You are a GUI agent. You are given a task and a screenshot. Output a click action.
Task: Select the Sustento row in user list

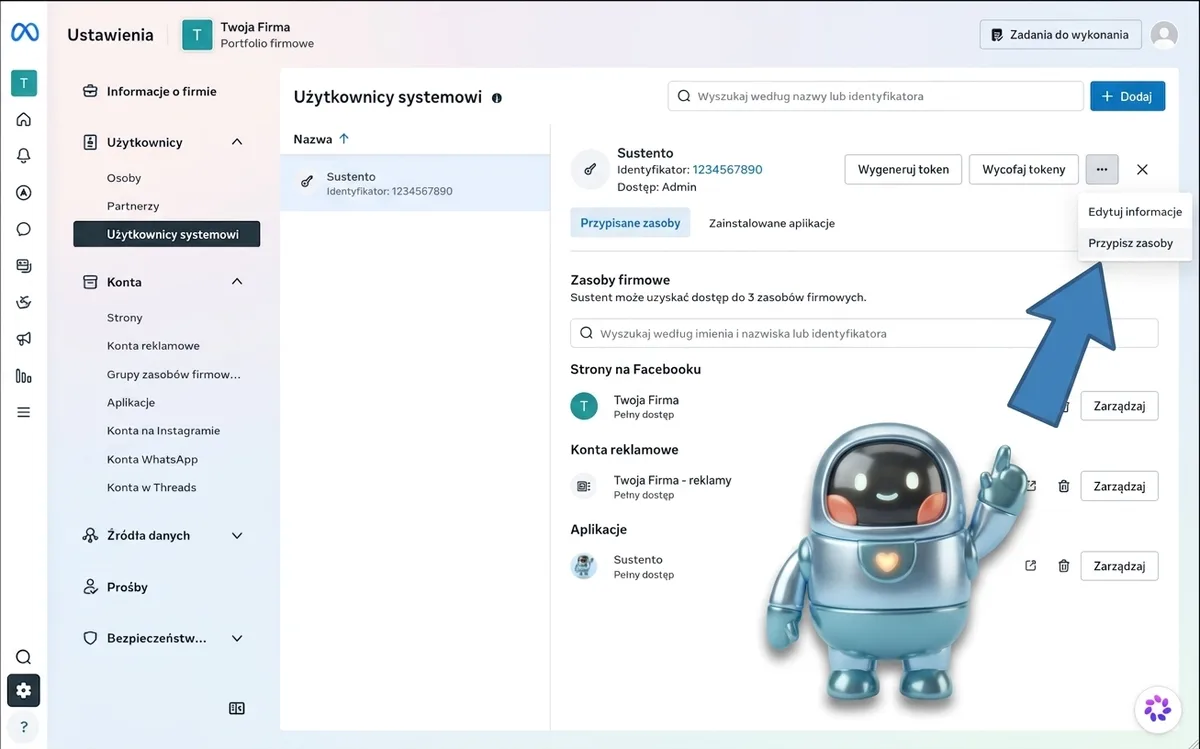(415, 183)
